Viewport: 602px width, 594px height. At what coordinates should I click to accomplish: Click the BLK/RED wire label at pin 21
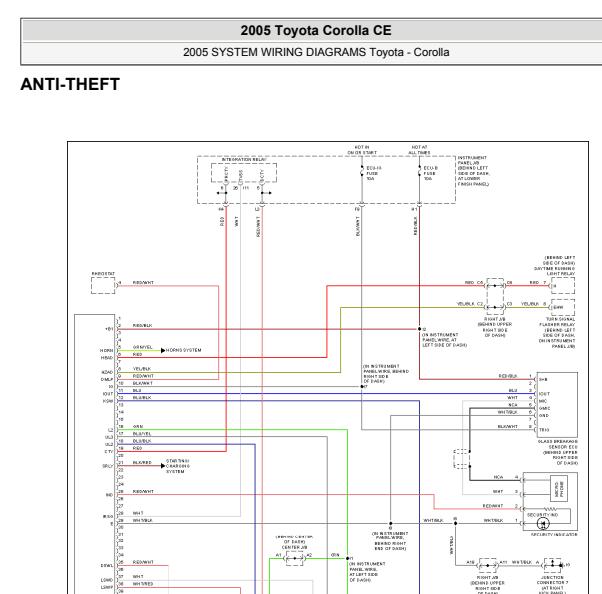(x=142, y=463)
